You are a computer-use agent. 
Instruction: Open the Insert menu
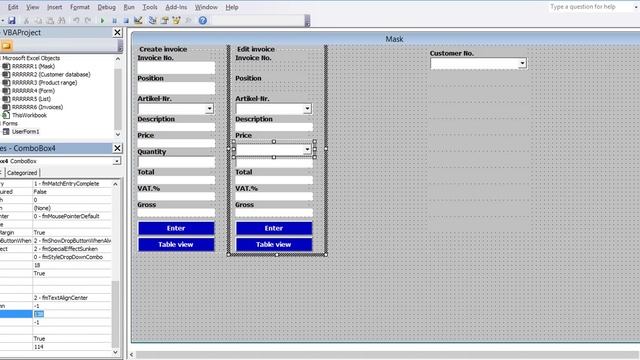pyautogui.click(x=55, y=7)
